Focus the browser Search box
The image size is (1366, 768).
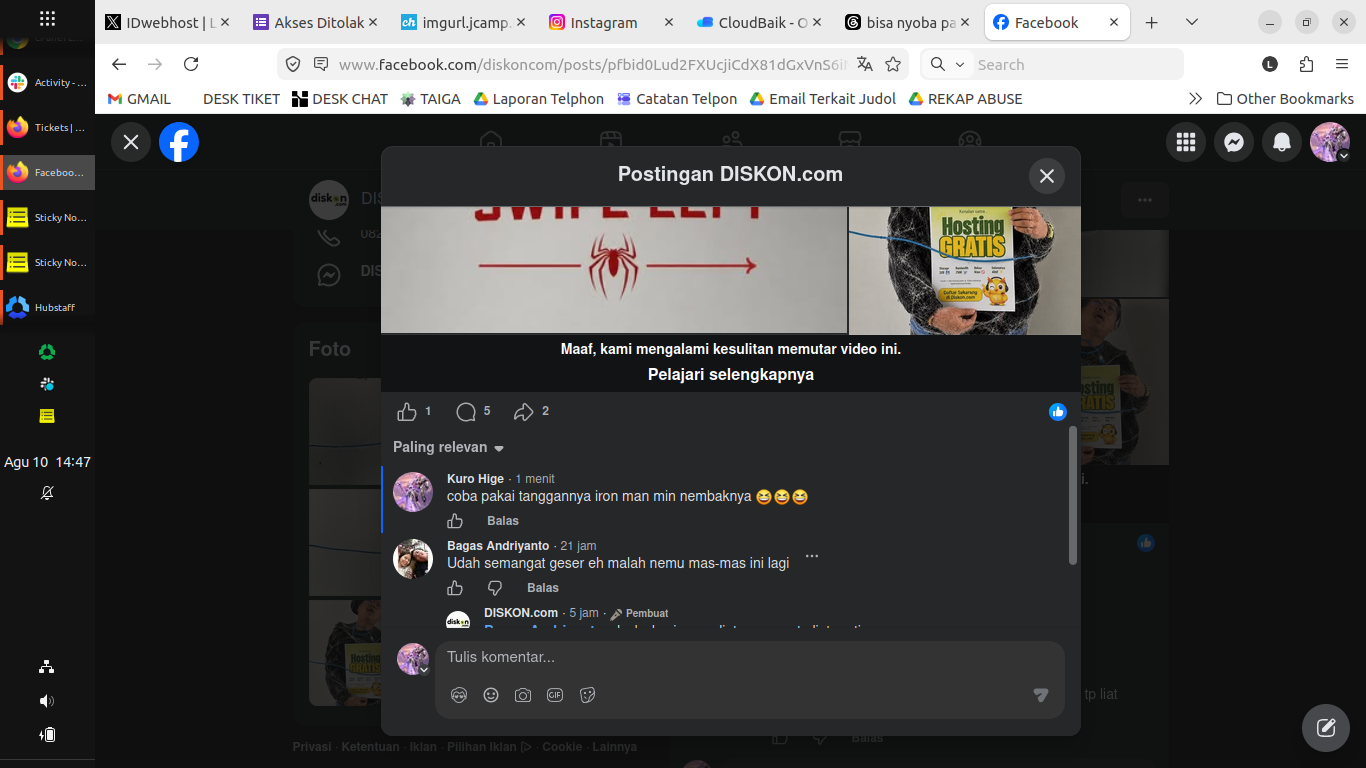point(1076,64)
